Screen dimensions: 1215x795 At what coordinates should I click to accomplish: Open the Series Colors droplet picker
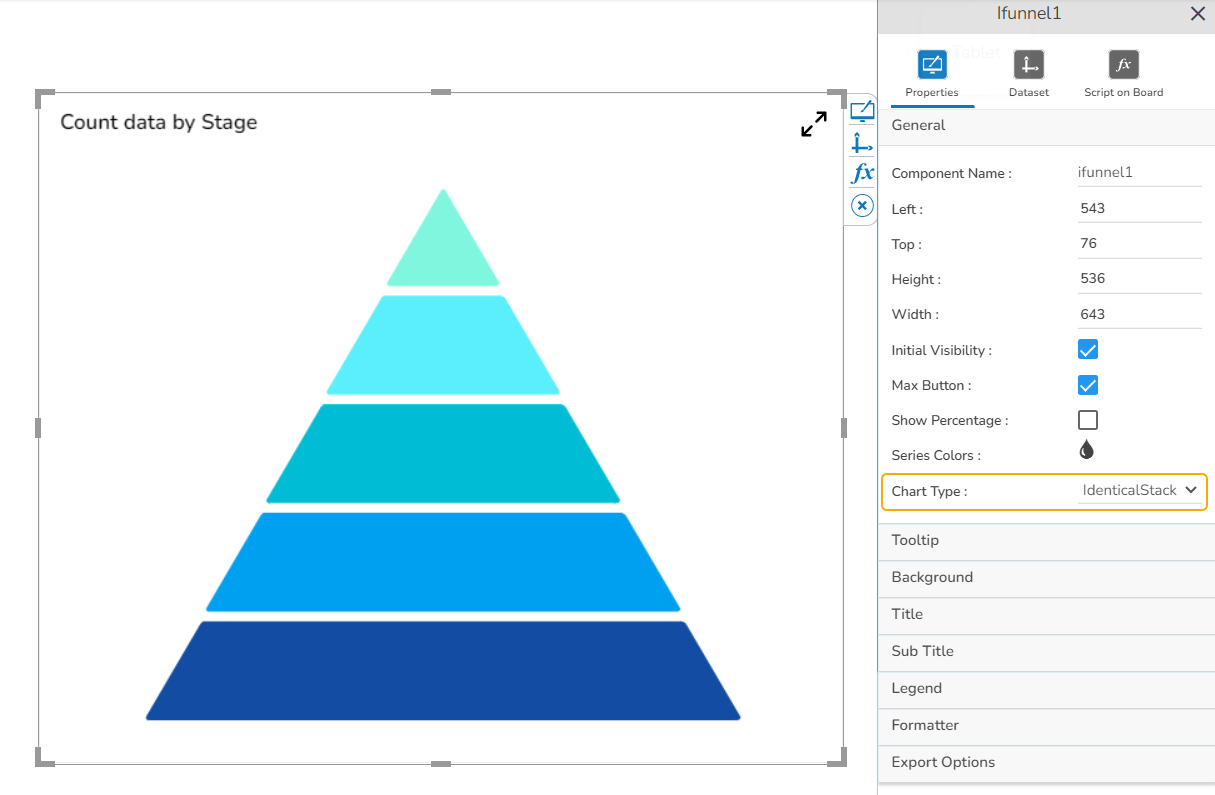[x=1087, y=450]
